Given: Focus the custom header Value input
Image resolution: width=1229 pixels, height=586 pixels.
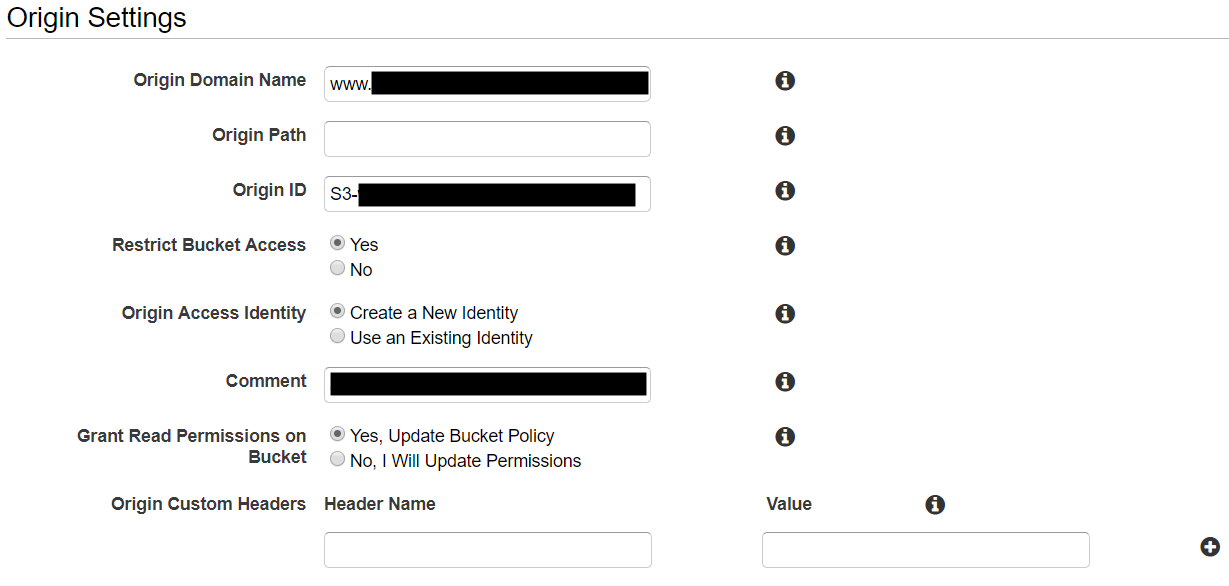Looking at the screenshot, I should (925, 550).
